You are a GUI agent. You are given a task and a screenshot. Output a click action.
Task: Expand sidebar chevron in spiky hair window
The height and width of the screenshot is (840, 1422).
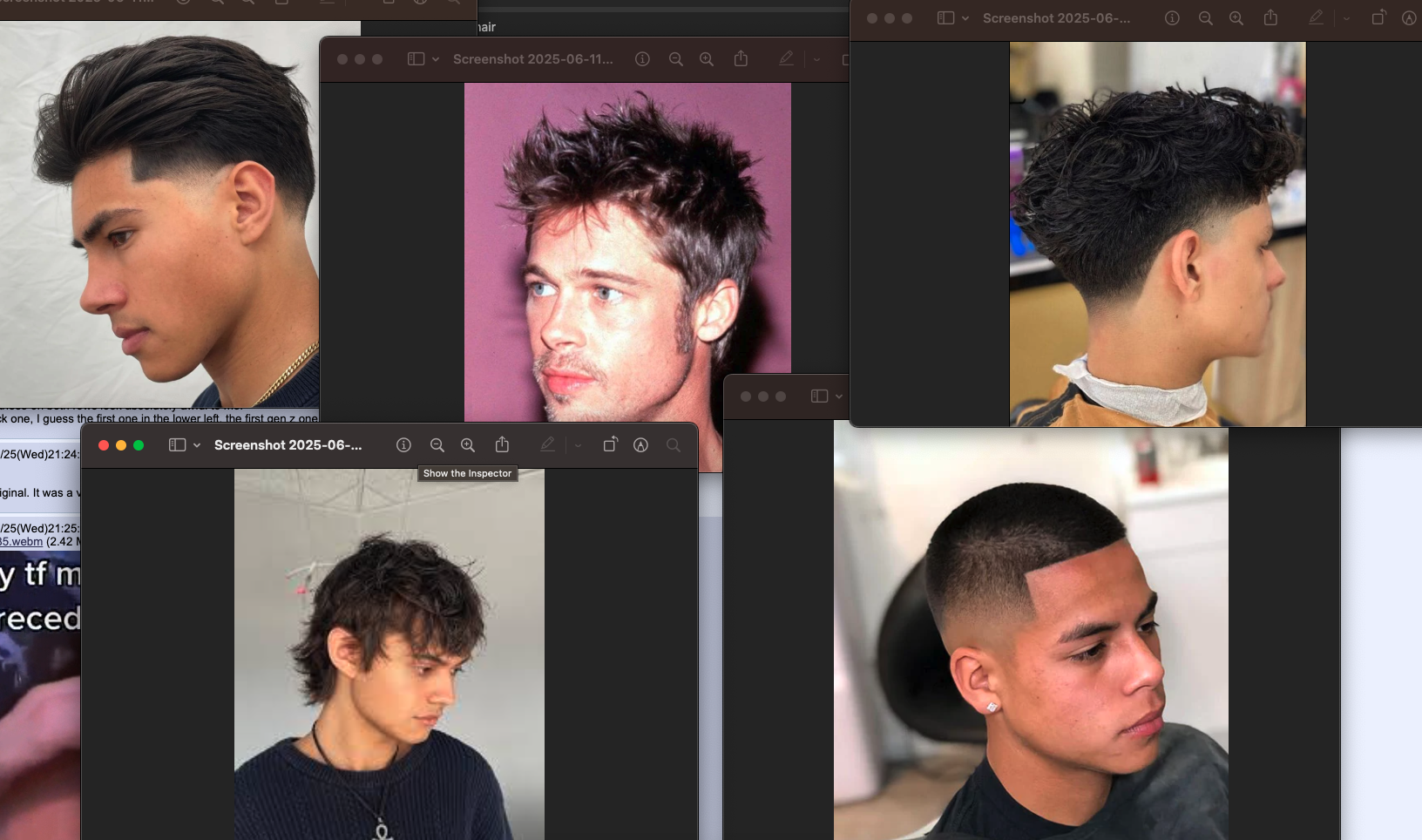(436, 59)
